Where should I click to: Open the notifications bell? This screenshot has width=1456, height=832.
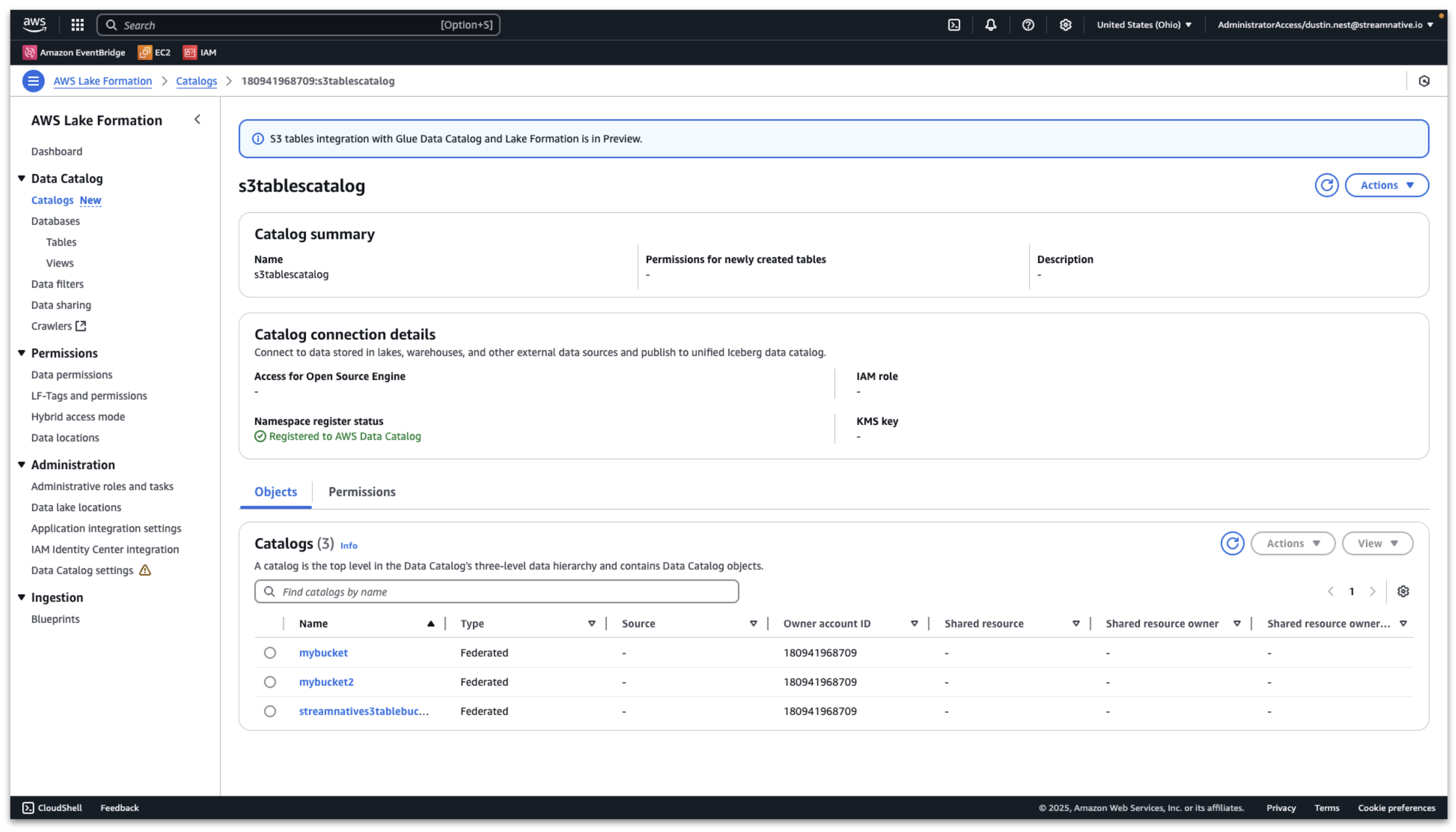coord(990,25)
